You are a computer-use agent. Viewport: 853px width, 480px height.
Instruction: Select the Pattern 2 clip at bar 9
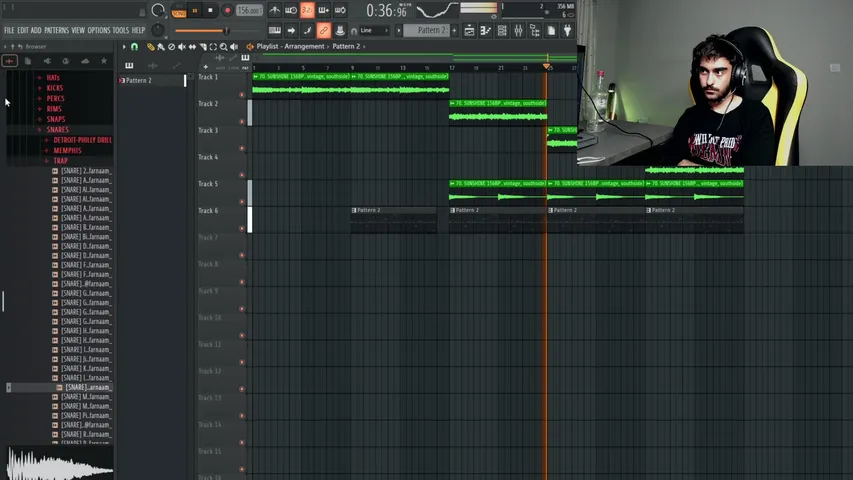(x=394, y=220)
